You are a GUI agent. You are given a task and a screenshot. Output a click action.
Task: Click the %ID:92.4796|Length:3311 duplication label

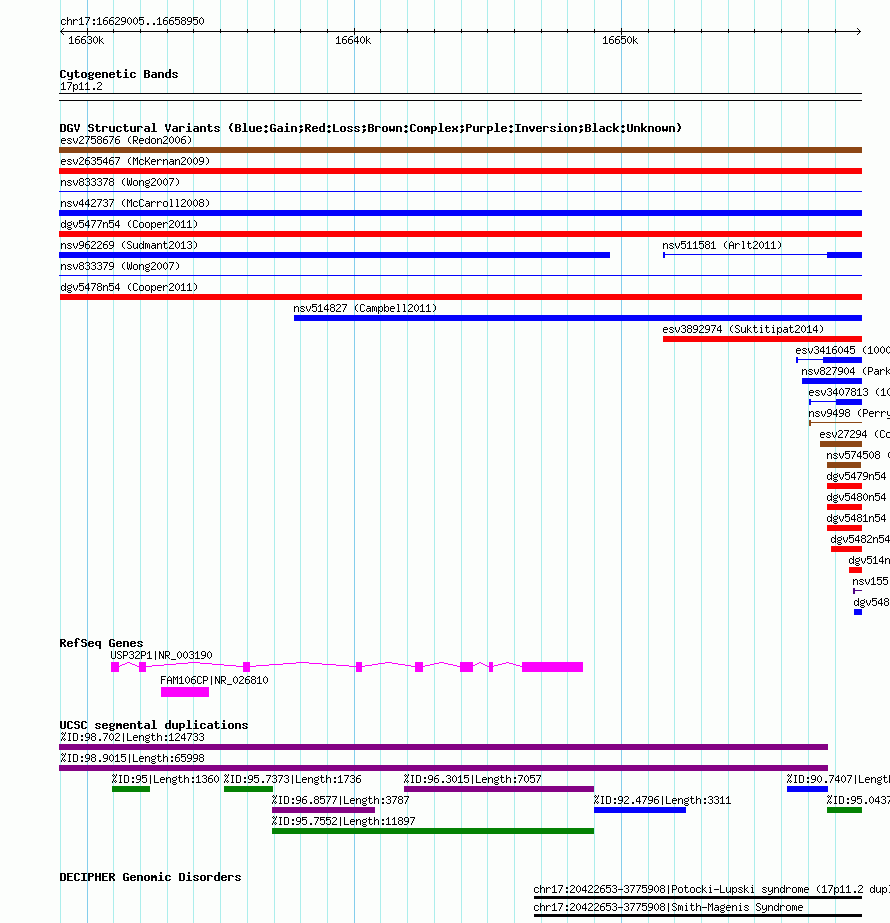pyautogui.click(x=662, y=801)
